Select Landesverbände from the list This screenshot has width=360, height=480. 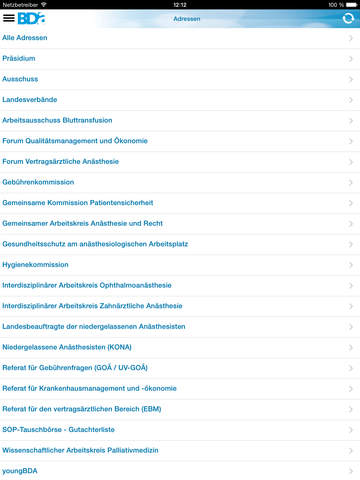180,100
